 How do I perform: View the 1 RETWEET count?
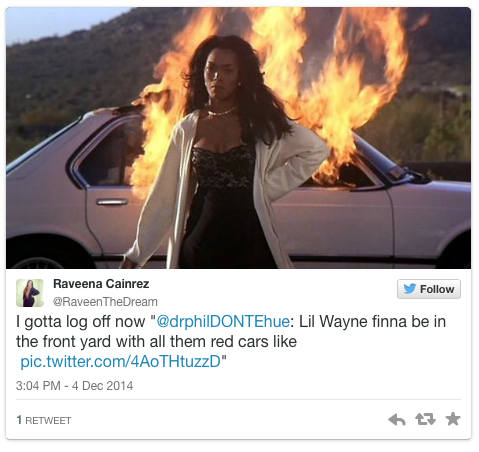click(x=44, y=420)
